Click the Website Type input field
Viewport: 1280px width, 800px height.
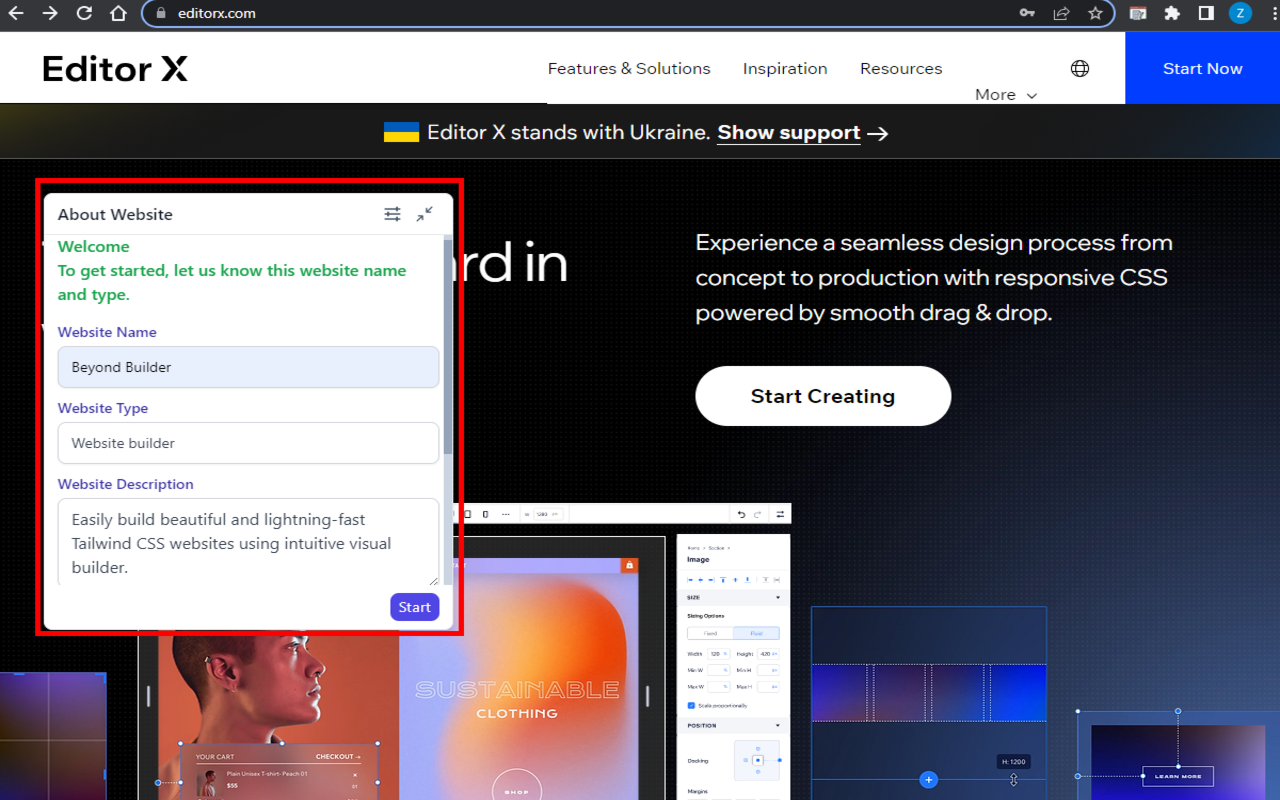248,443
